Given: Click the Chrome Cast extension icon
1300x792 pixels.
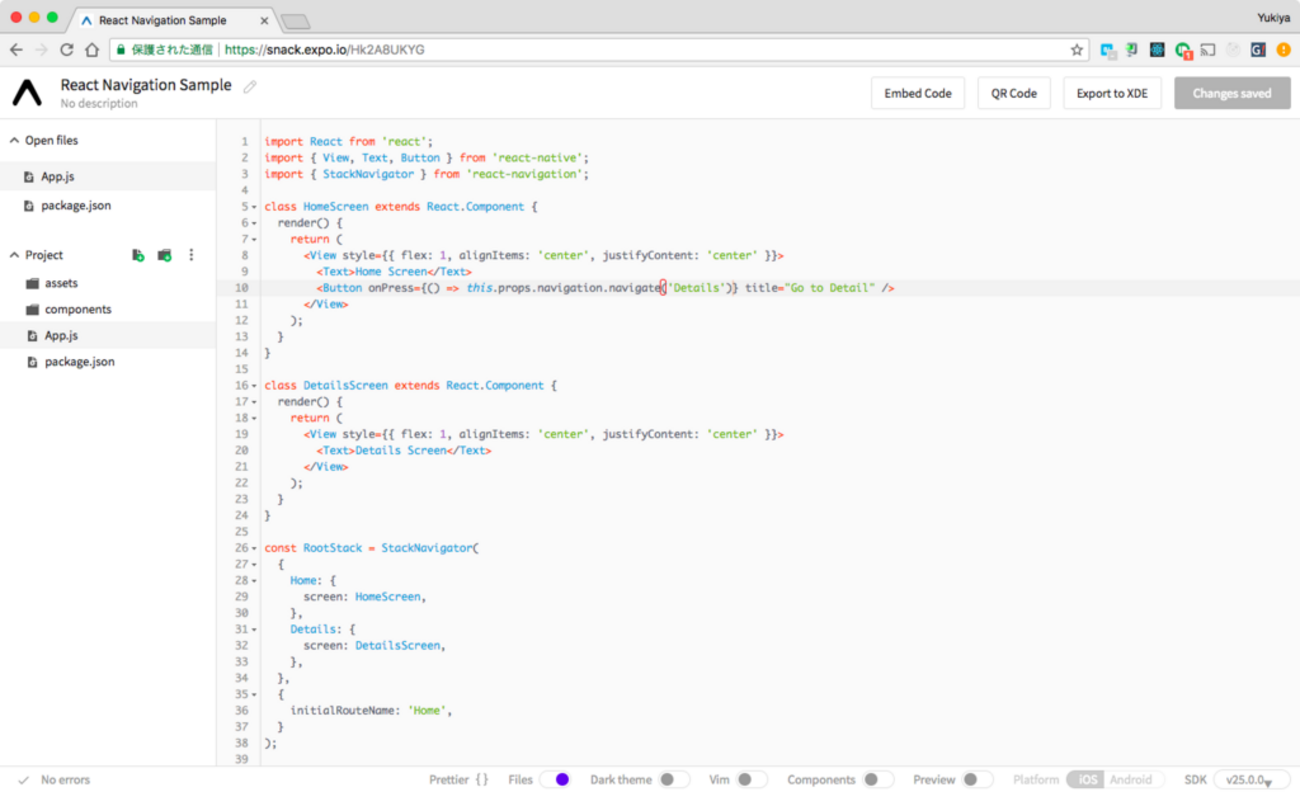Looking at the screenshot, I should 1208,50.
